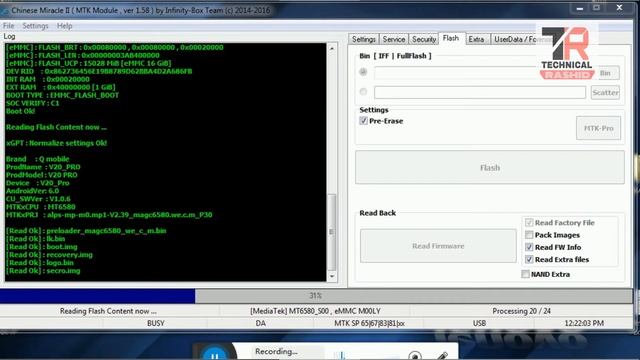
Task: Click log line 'Boot Ok!'
Action: (20, 111)
